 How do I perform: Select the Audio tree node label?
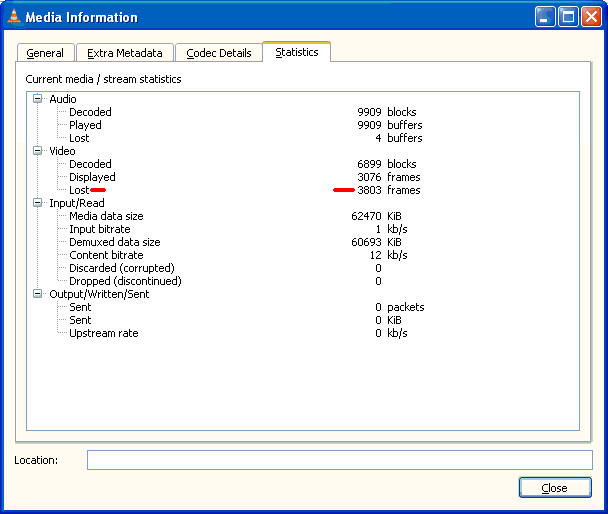coord(63,99)
